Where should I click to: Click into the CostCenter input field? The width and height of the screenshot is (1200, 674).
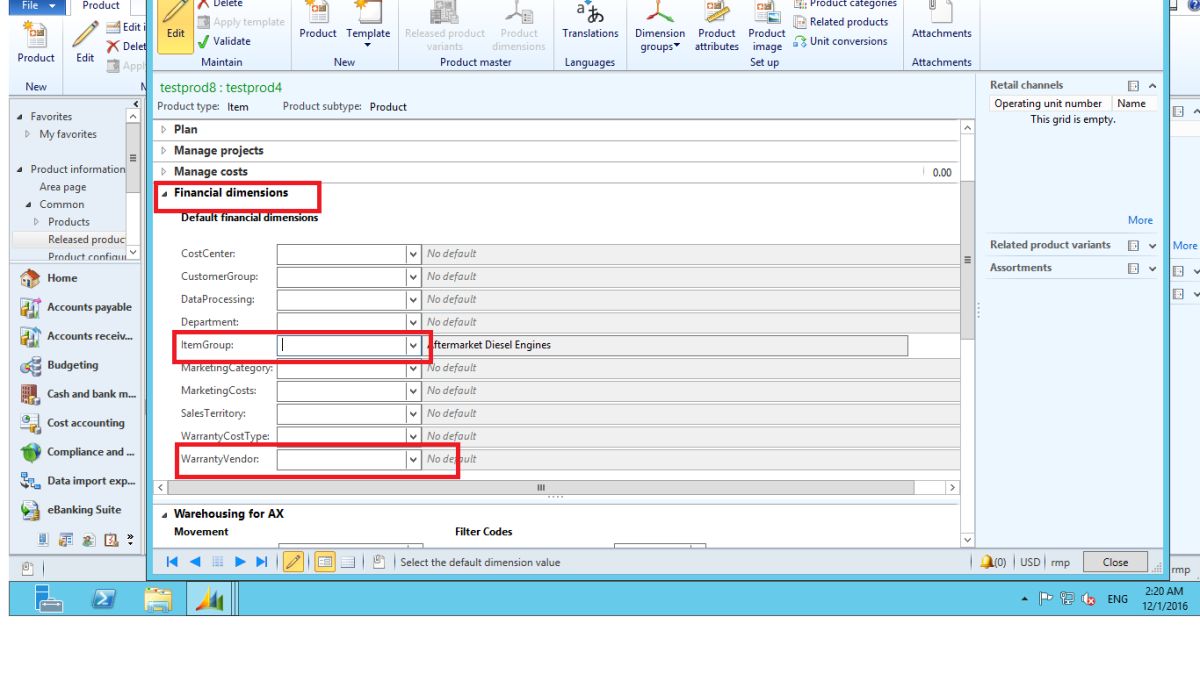click(341, 254)
